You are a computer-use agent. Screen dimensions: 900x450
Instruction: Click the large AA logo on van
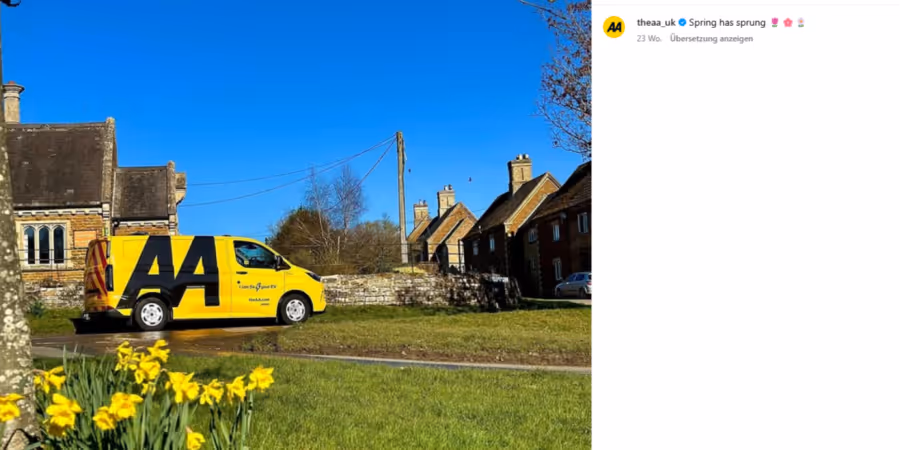(x=171, y=271)
